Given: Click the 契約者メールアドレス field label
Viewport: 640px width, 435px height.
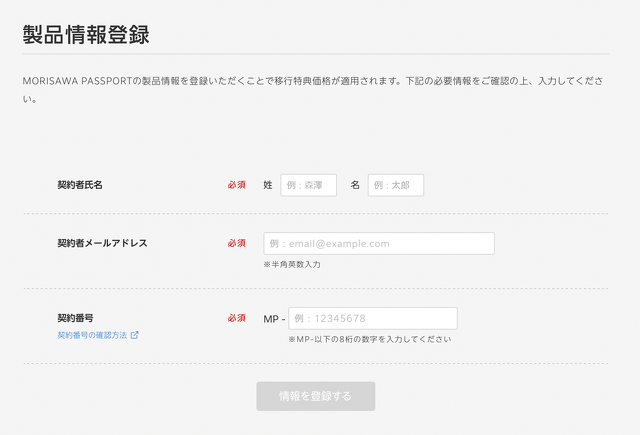Looking at the screenshot, I should (102, 243).
